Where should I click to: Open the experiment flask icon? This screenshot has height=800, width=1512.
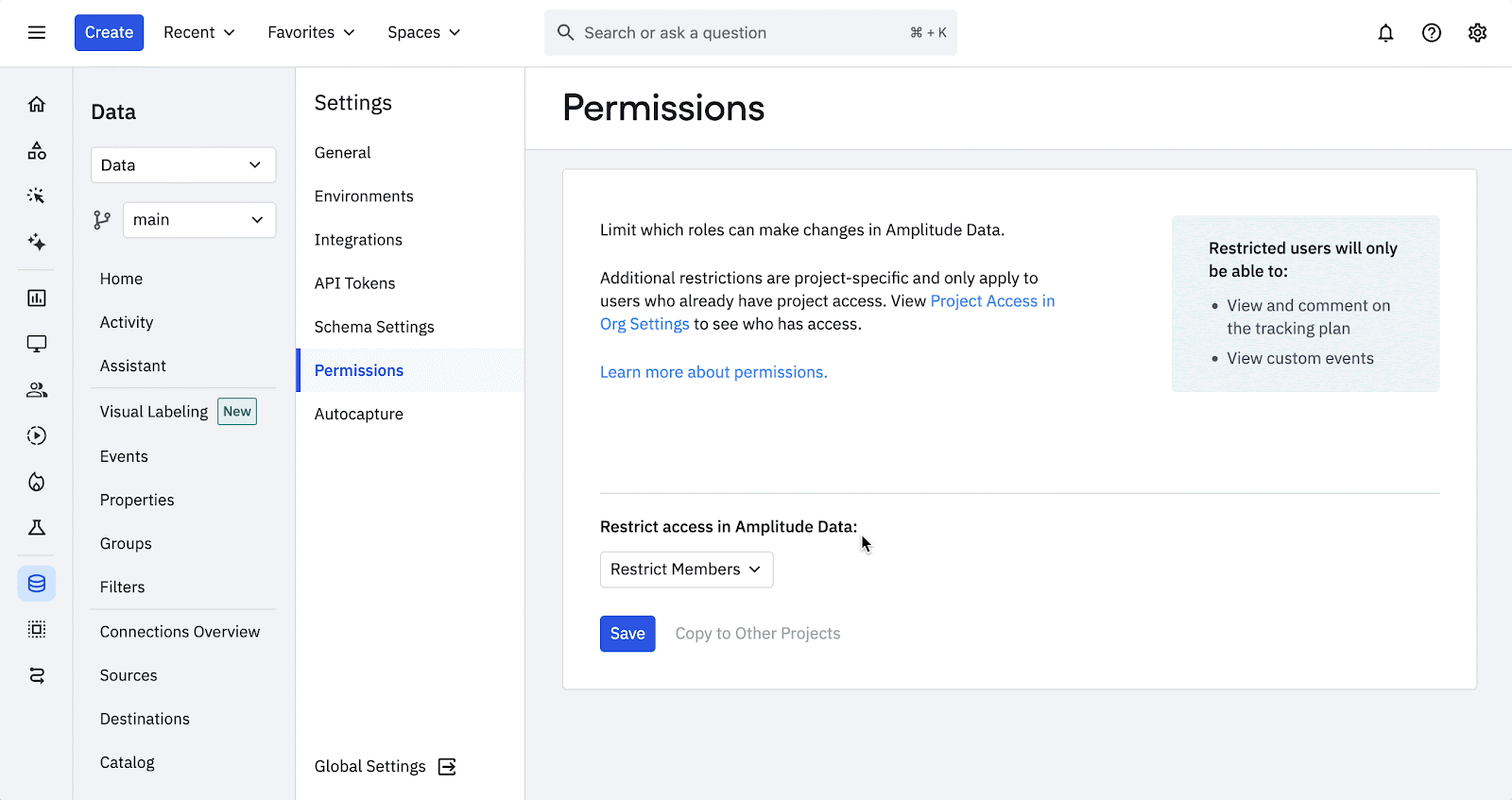click(x=37, y=527)
